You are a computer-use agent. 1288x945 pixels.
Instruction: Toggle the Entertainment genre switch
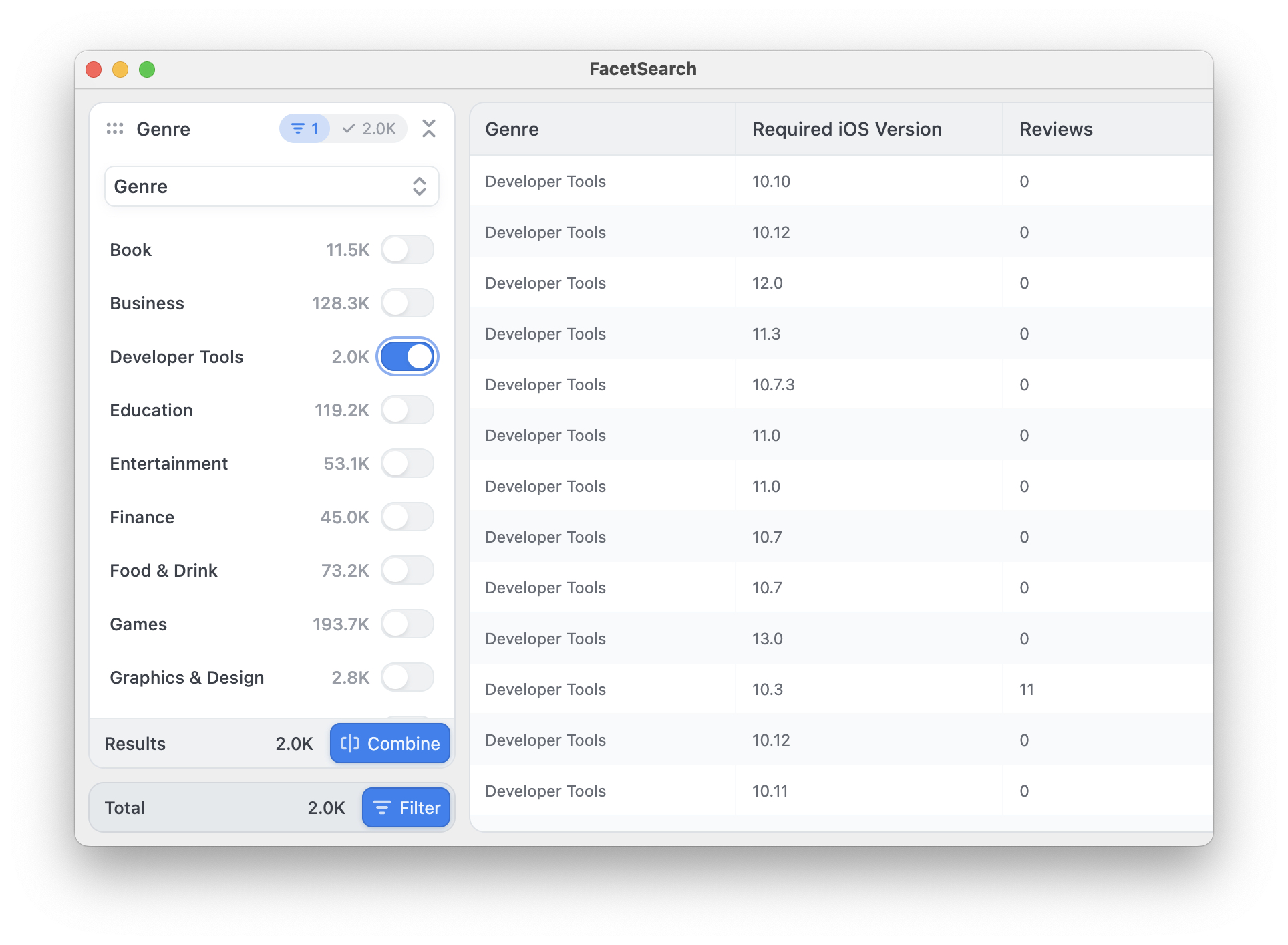tap(408, 464)
